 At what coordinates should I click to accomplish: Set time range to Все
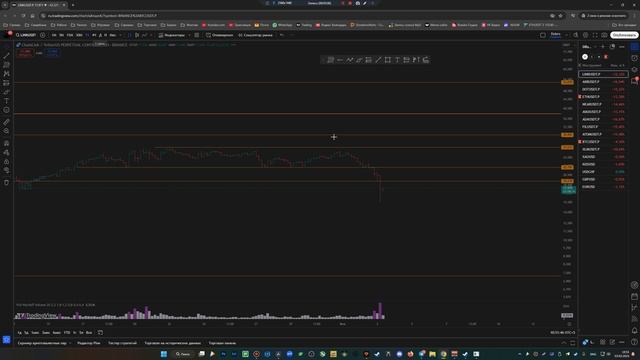tap(89, 333)
